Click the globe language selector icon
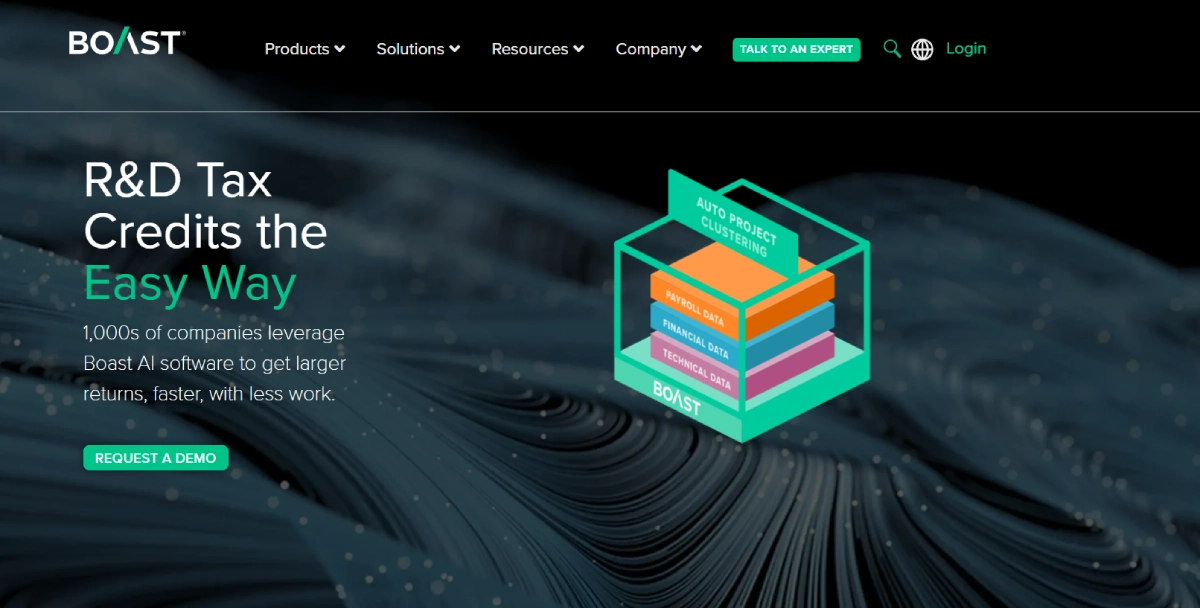The width and height of the screenshot is (1200, 608). 922,49
